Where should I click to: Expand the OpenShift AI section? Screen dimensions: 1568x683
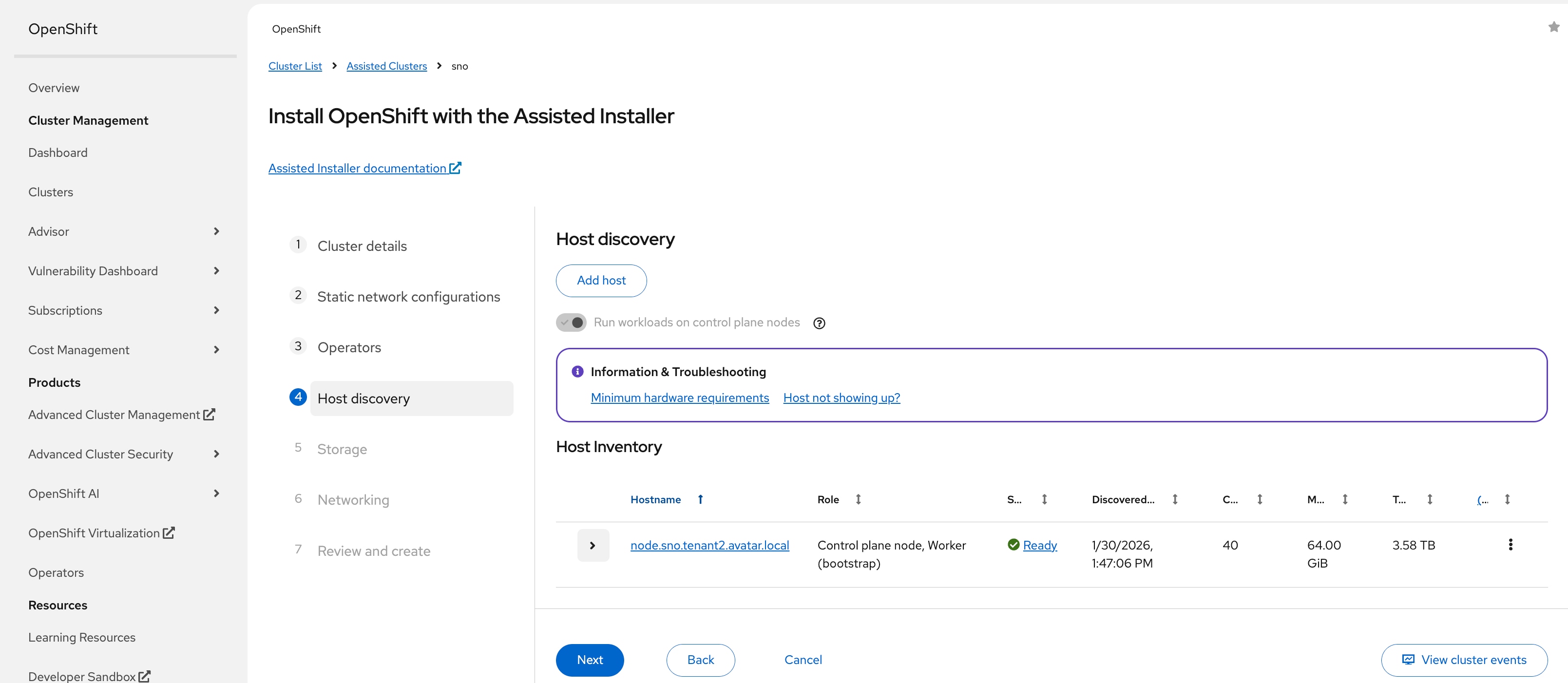[x=216, y=493]
